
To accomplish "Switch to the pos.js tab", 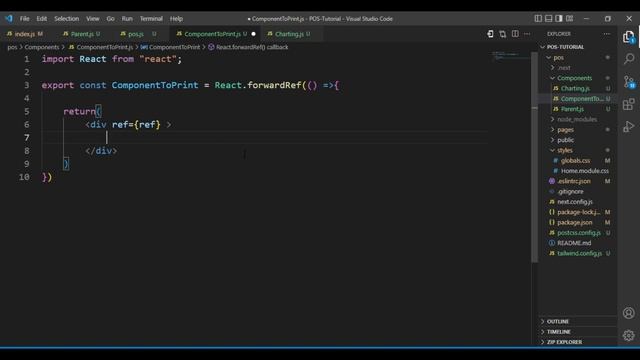I will coord(138,34).
